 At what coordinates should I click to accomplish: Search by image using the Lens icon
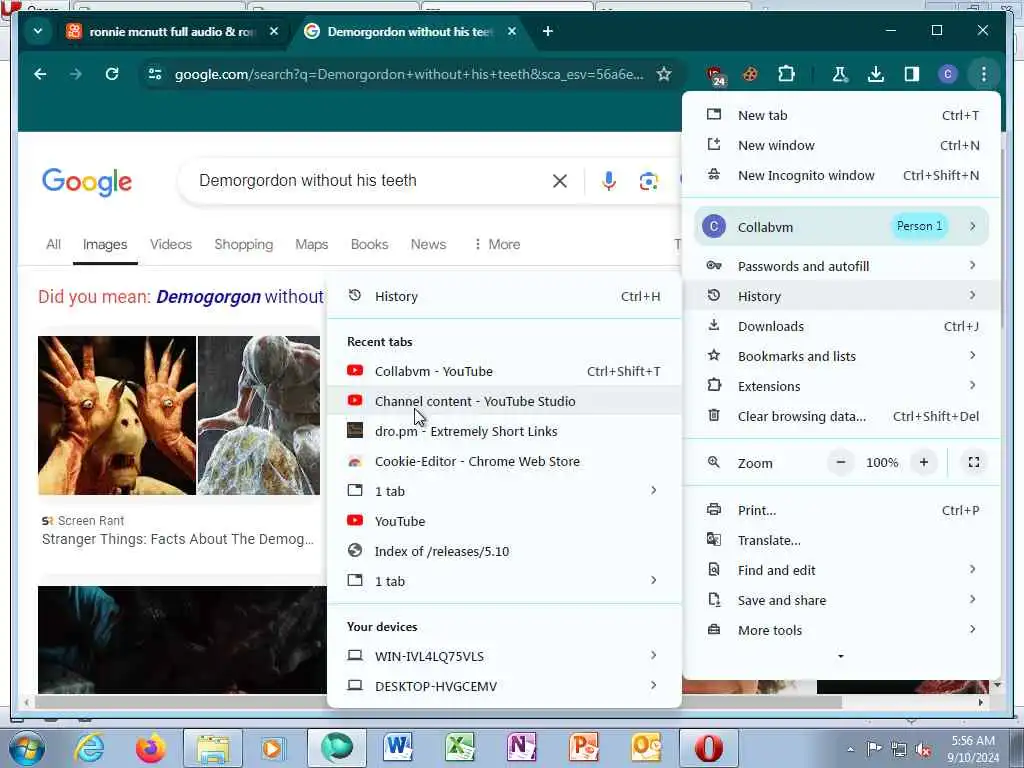(x=648, y=181)
